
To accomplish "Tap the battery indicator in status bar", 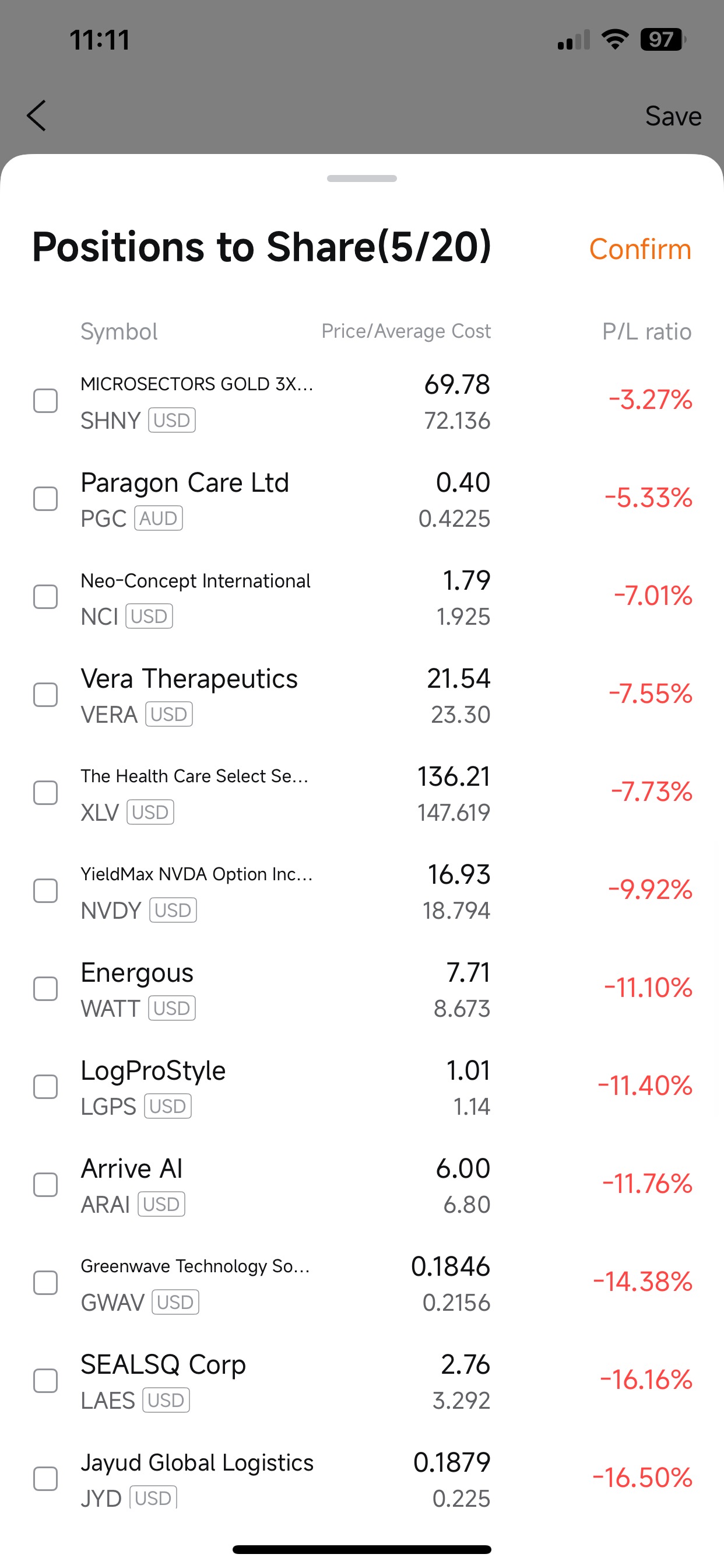I will (663, 40).
